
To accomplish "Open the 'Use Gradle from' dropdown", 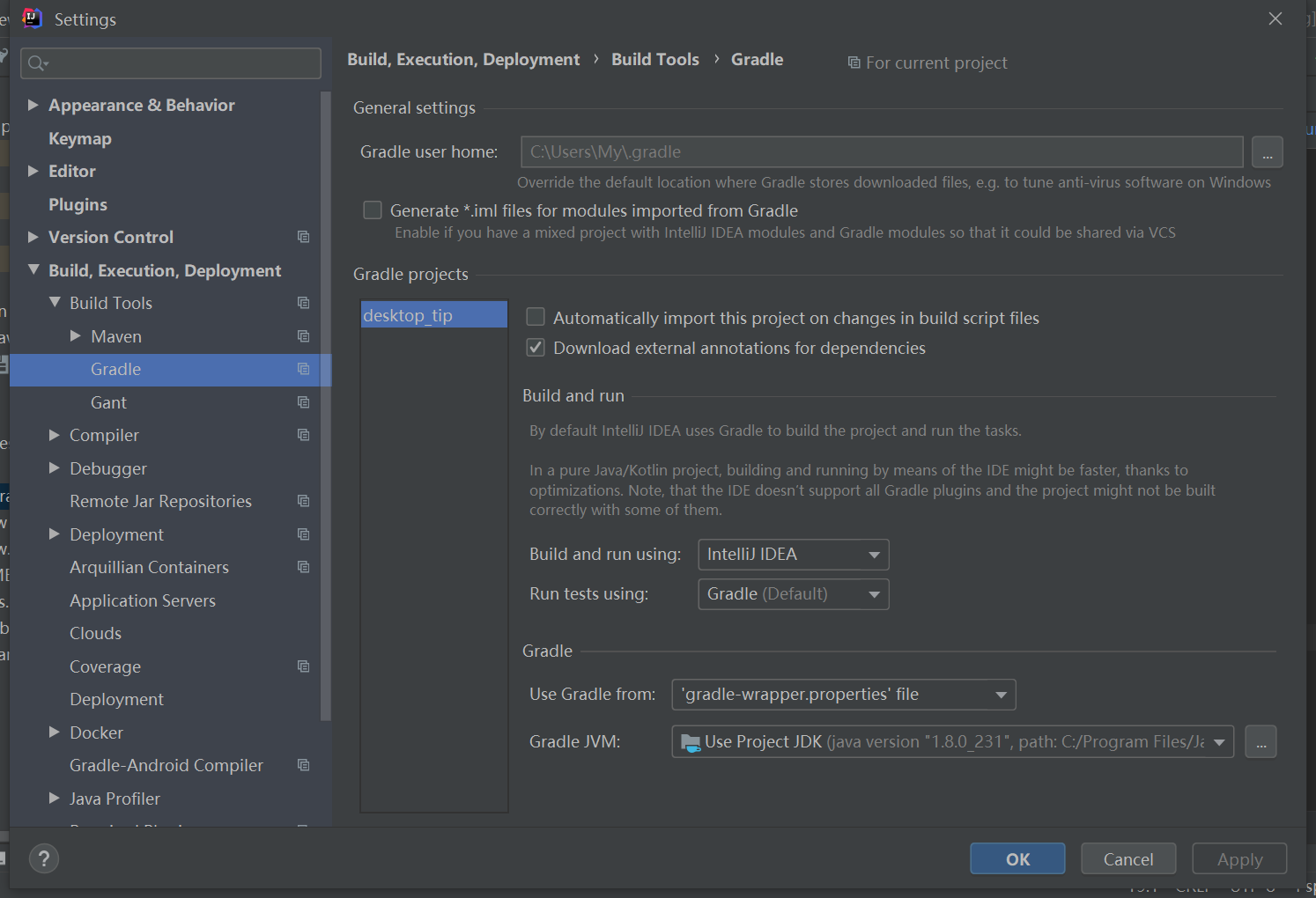I will tap(842, 694).
